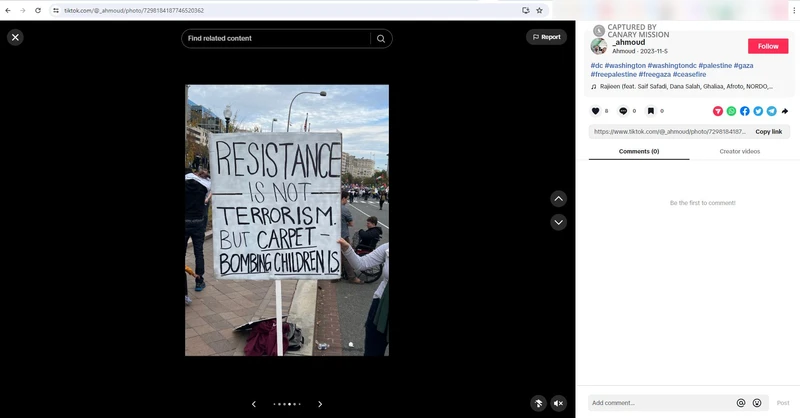Viewport: 800px width, 418px height.
Task: Follow the _ahmoud account
Action: (x=767, y=46)
